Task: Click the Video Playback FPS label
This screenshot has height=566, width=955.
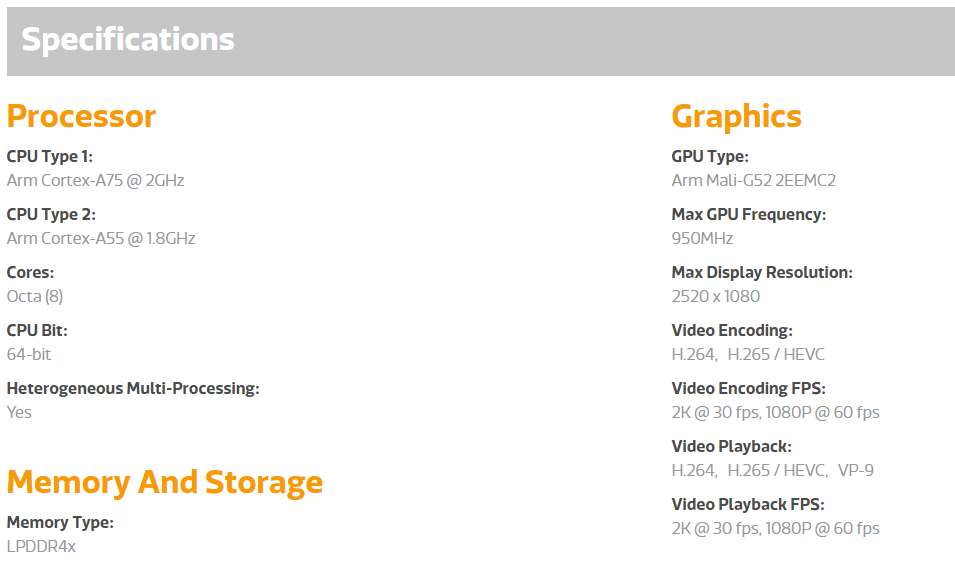Action: pyautogui.click(x=747, y=504)
